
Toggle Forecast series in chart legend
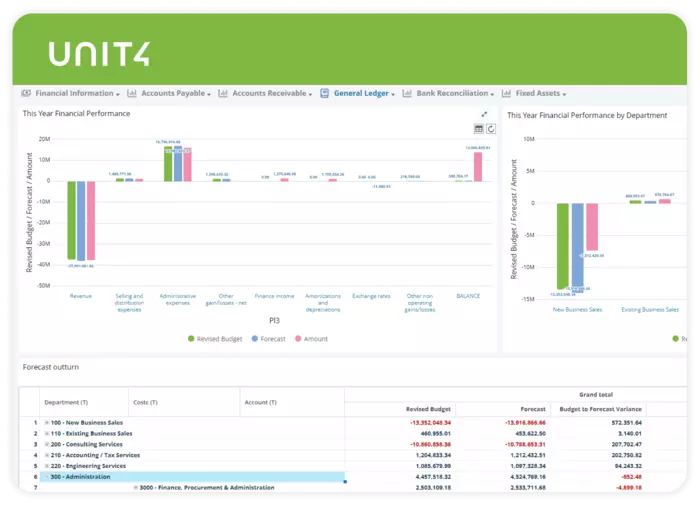pos(267,339)
